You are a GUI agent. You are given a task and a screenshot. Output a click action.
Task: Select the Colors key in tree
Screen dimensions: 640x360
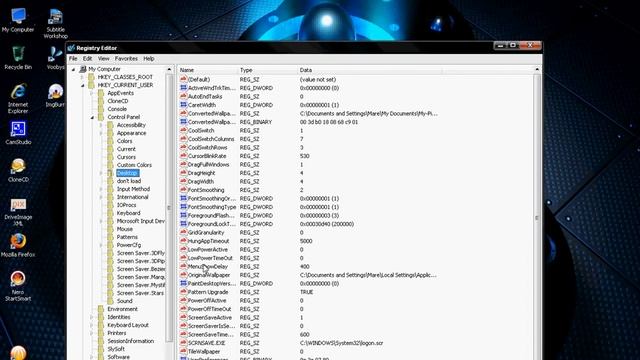[x=124, y=141]
